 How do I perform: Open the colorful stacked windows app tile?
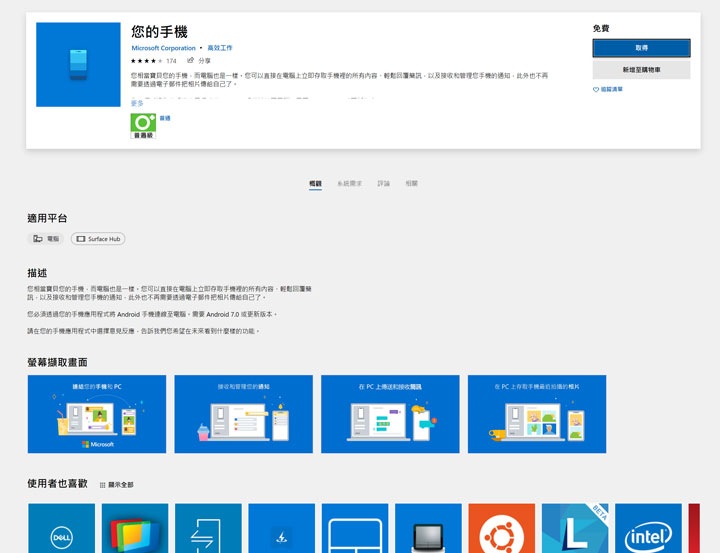135,528
